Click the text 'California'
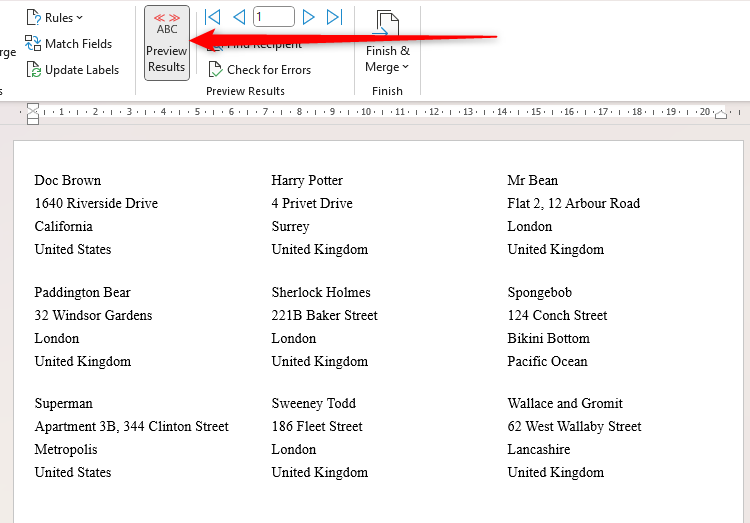Image resolution: width=750 pixels, height=523 pixels. click(64, 226)
